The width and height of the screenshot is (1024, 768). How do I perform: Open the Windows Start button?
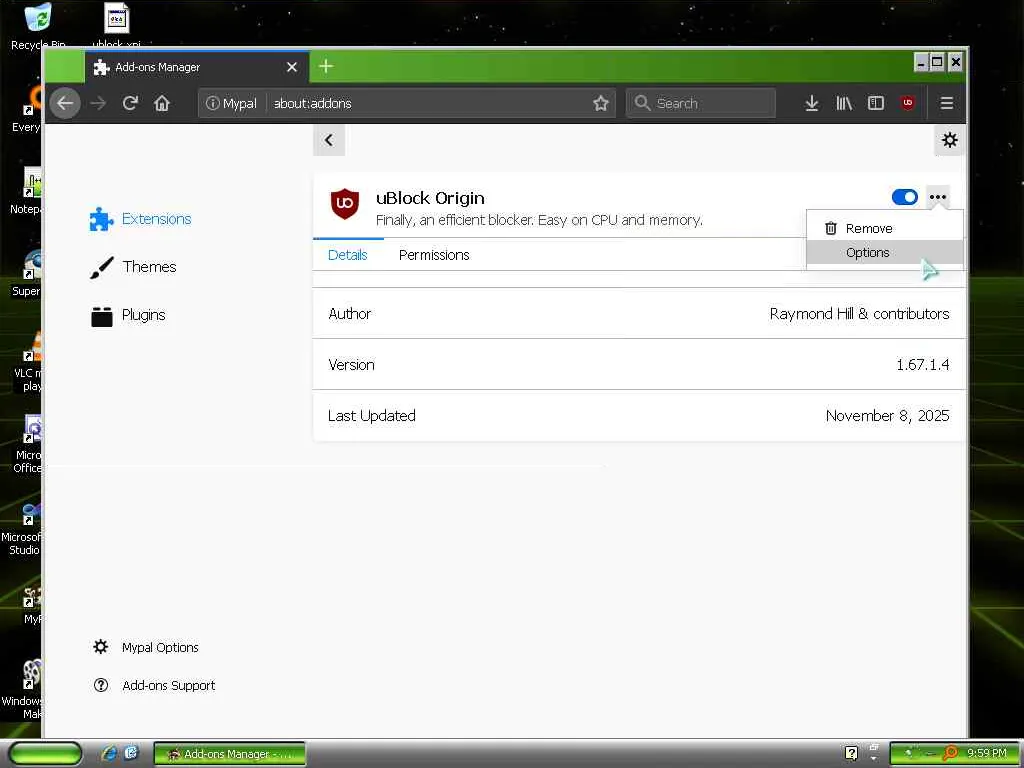coord(46,754)
